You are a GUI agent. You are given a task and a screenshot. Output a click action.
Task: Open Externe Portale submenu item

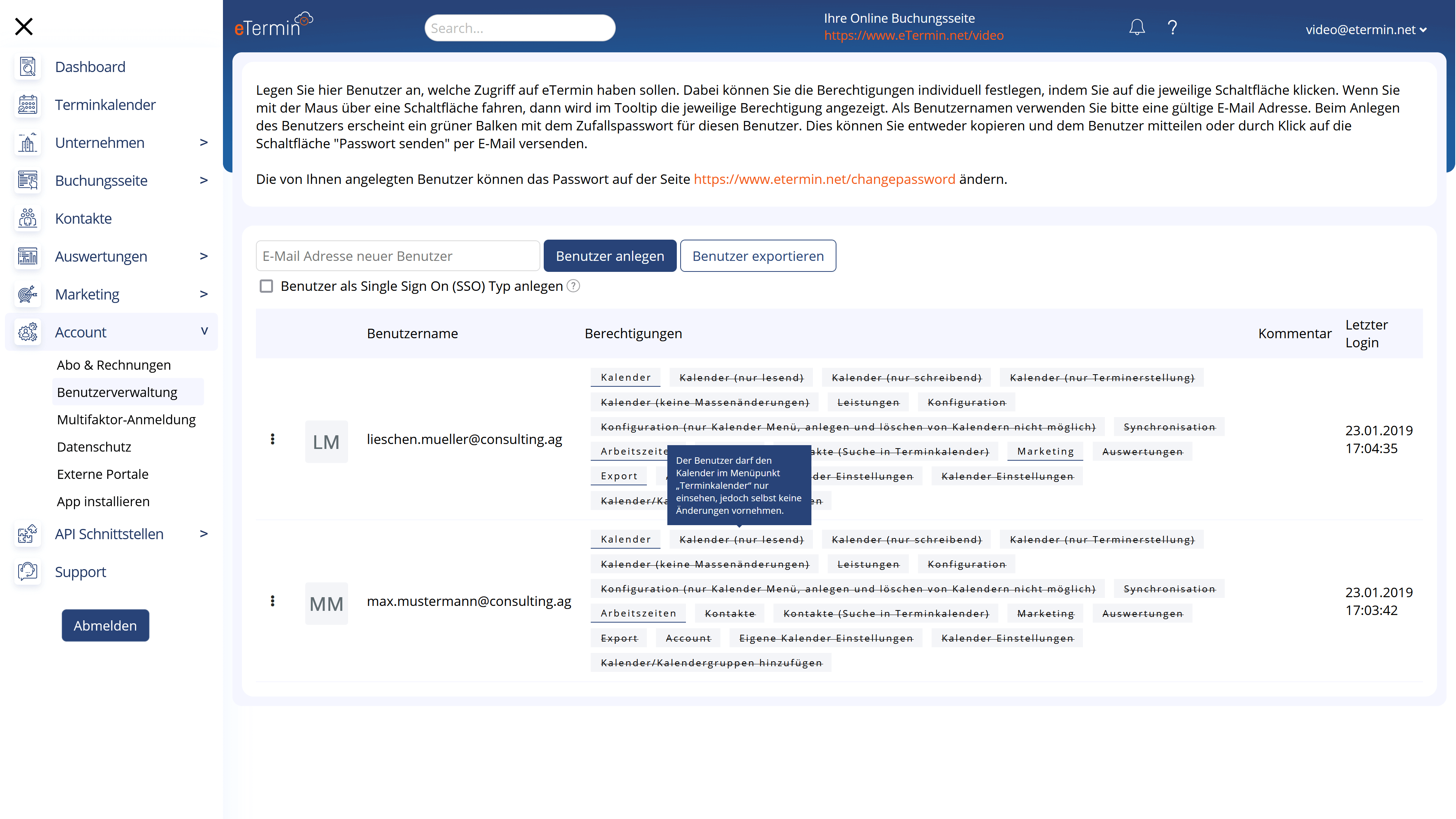(x=102, y=474)
